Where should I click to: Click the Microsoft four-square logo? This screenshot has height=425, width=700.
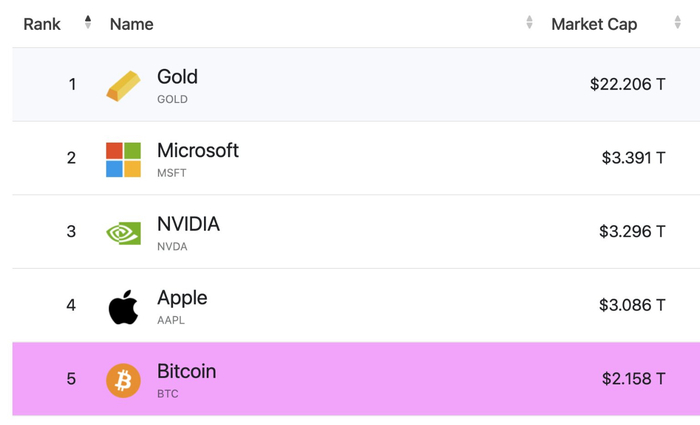[x=124, y=160]
